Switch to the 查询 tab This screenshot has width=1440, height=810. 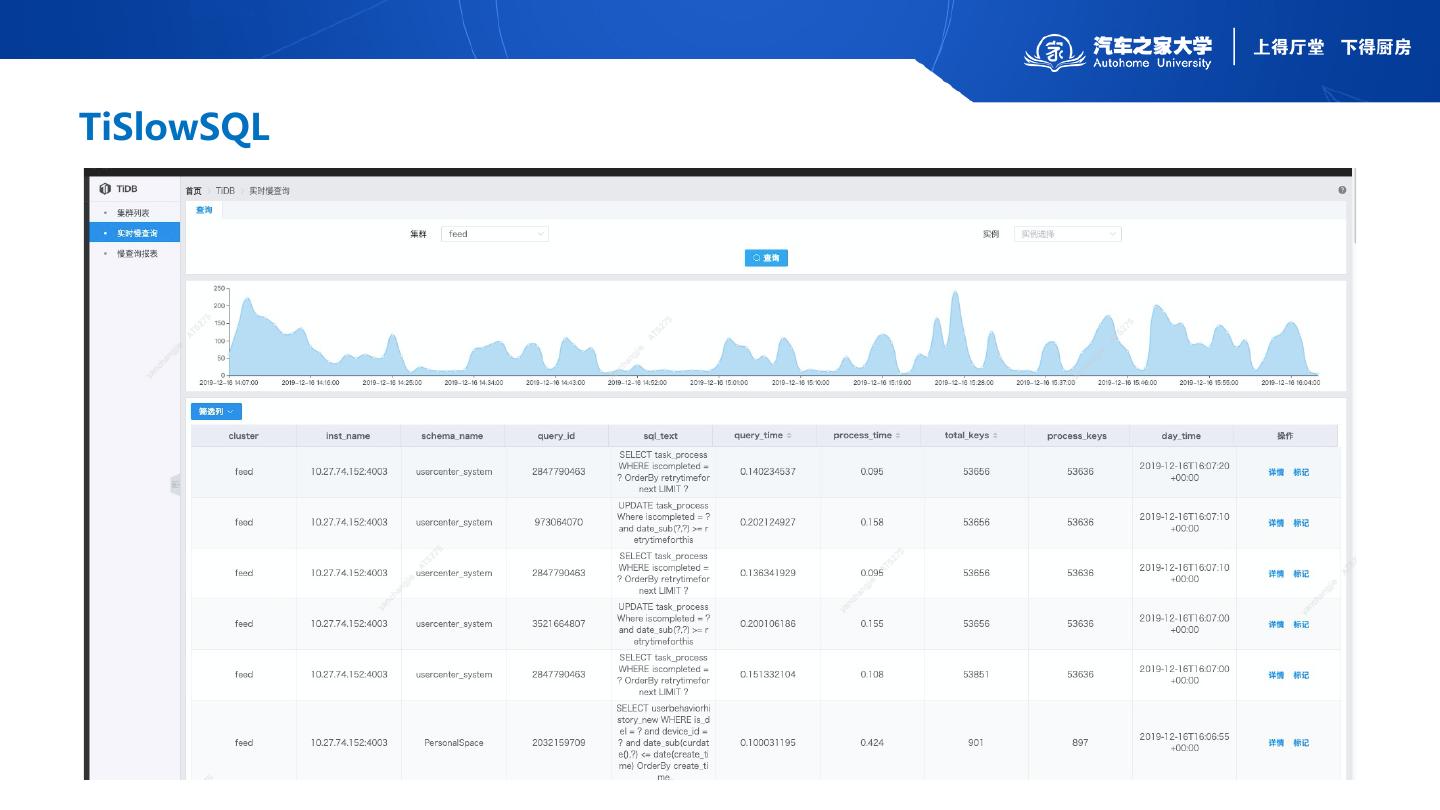point(204,210)
